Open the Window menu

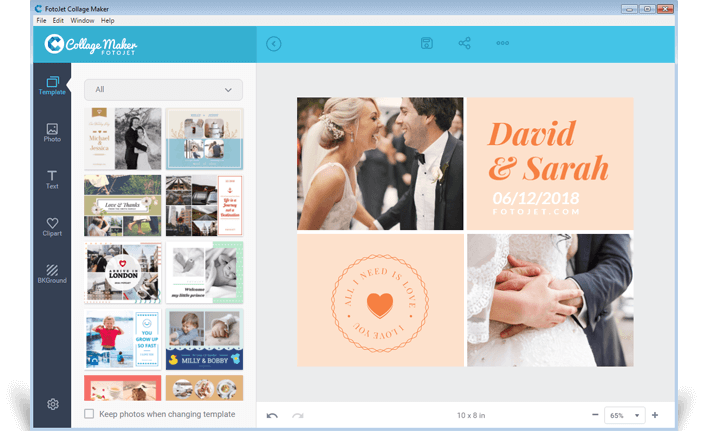click(82, 21)
